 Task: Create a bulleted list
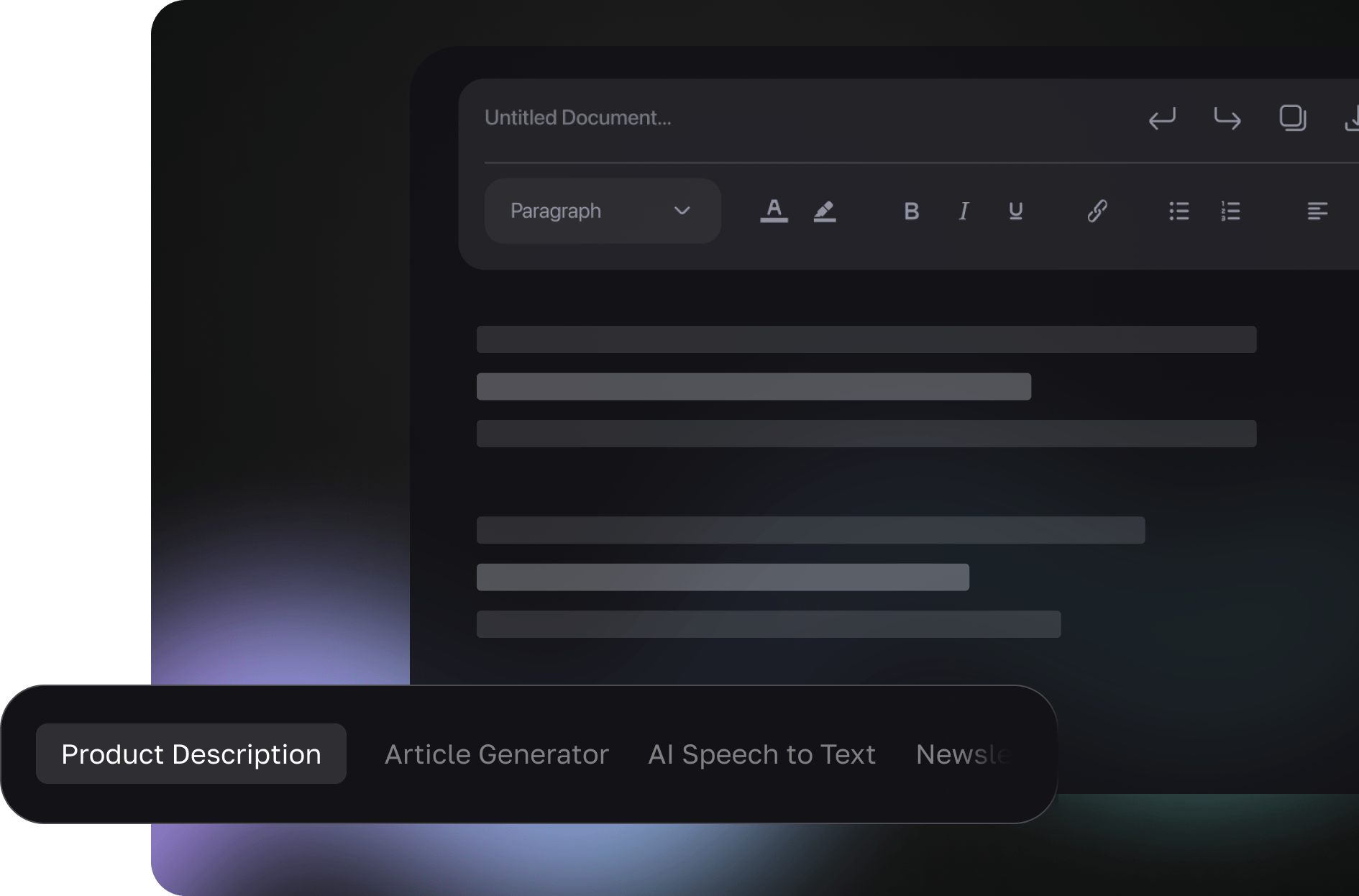coord(1179,211)
